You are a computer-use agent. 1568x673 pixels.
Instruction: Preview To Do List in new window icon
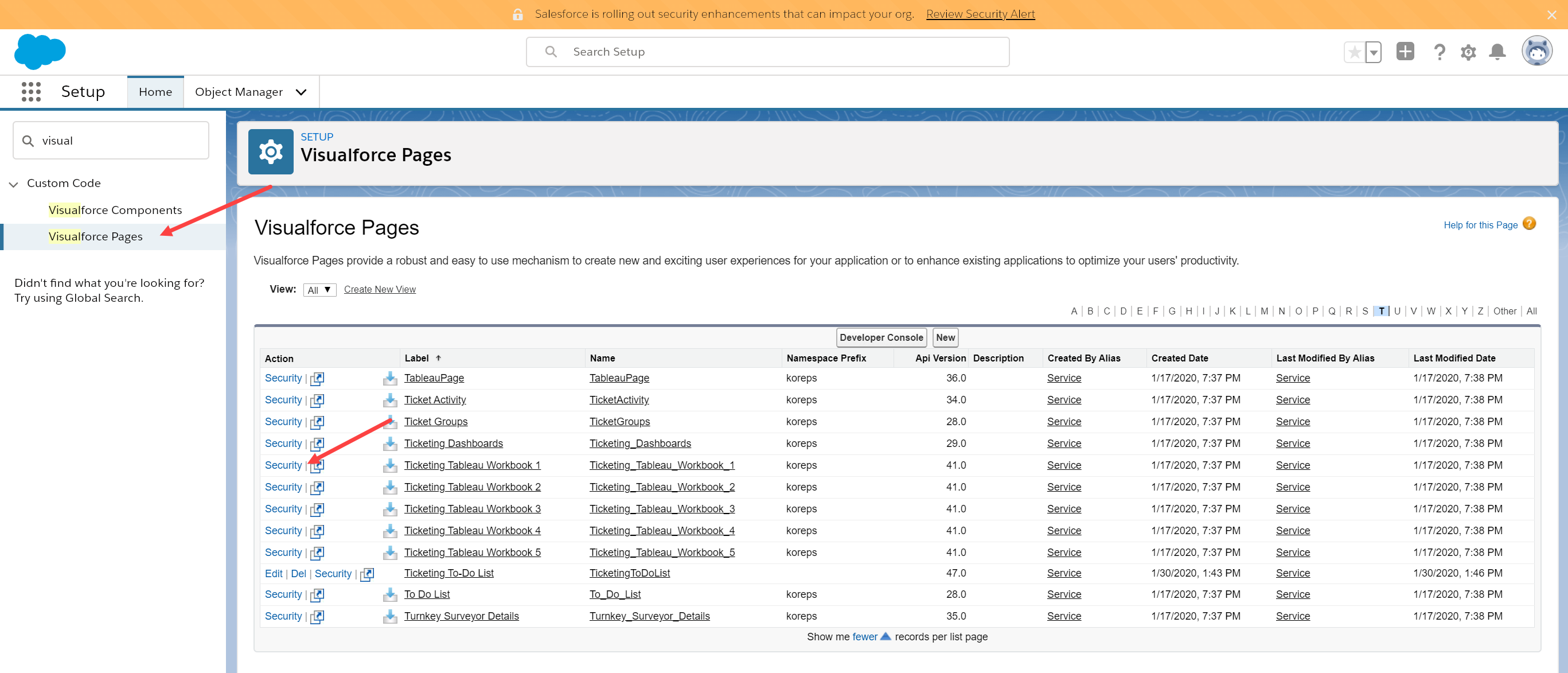pos(317,595)
